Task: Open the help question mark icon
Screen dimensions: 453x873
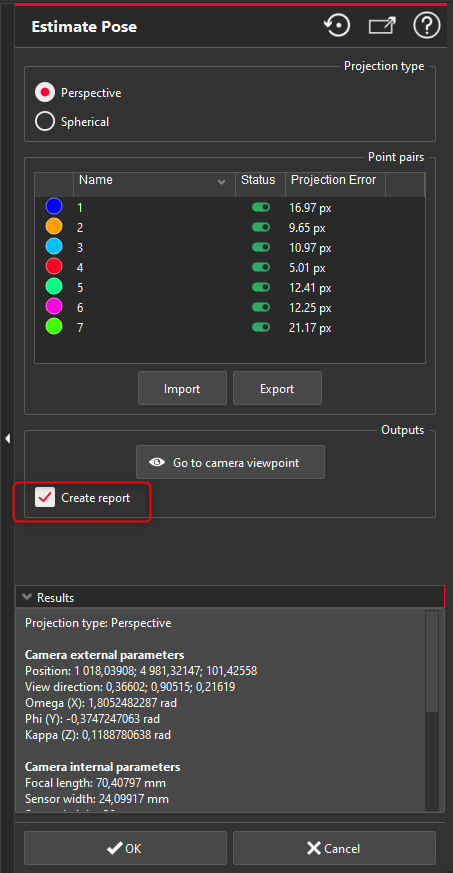Action: click(427, 26)
